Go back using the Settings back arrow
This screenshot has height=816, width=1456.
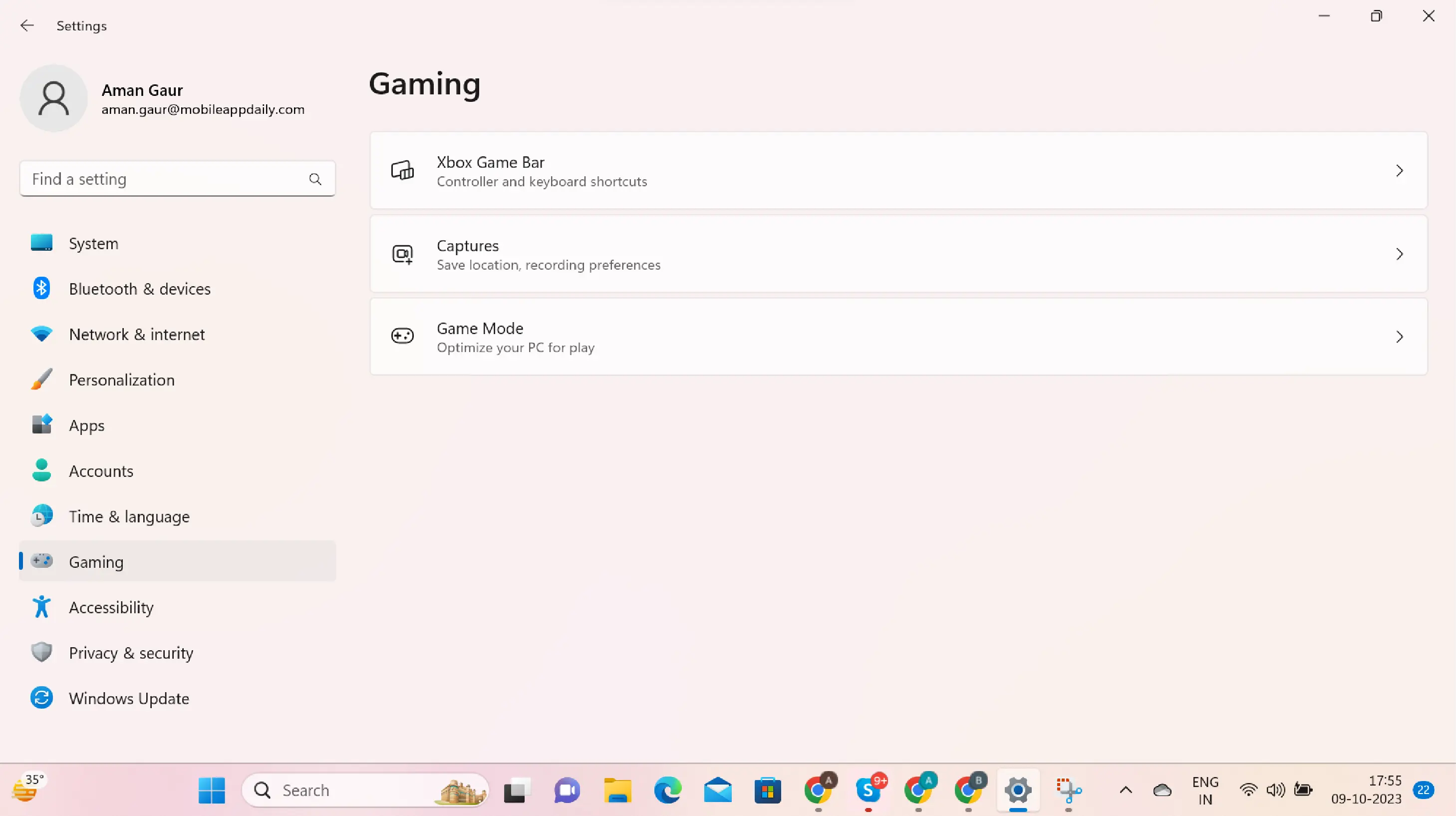tap(26, 25)
